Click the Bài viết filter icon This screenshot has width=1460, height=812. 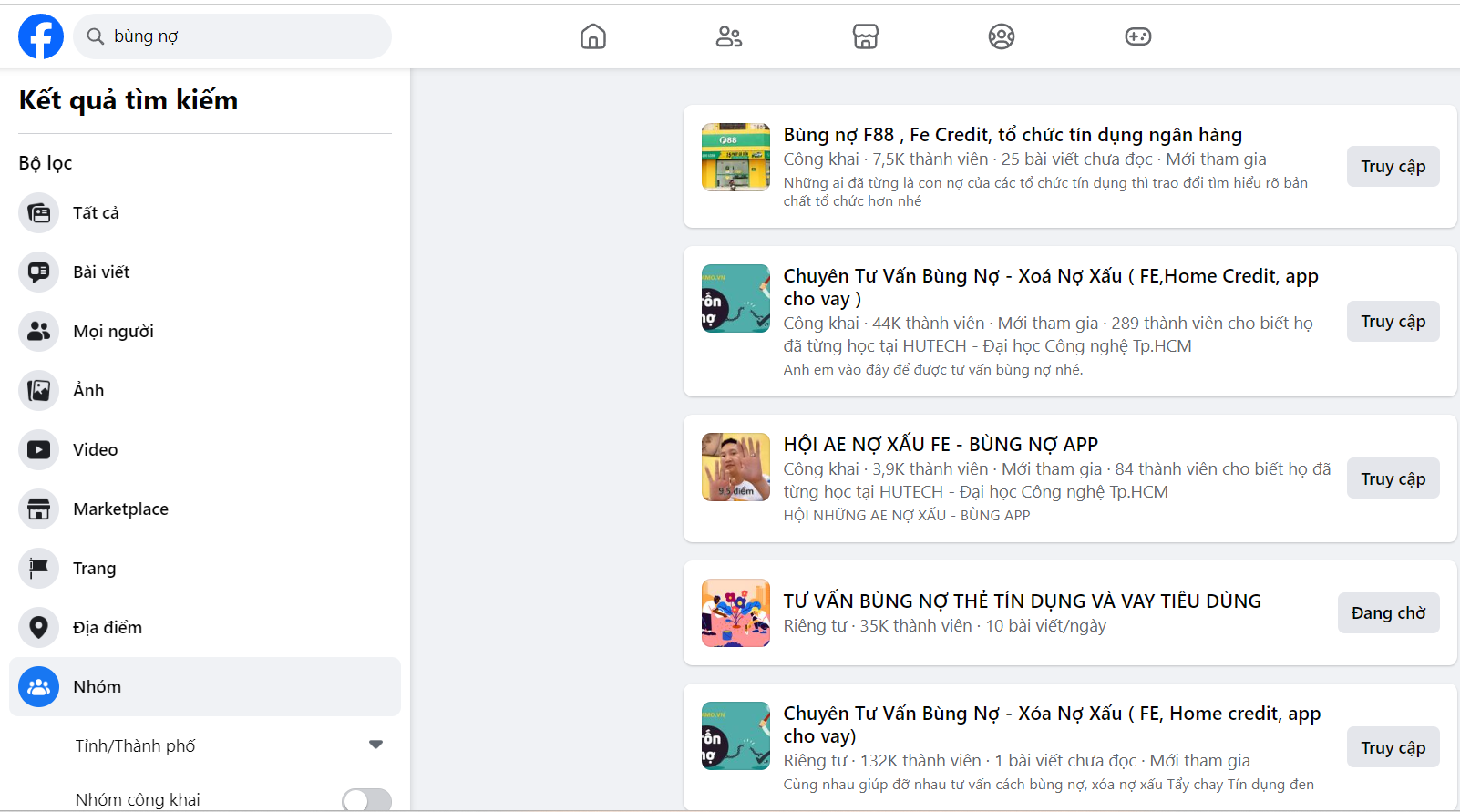click(38, 272)
